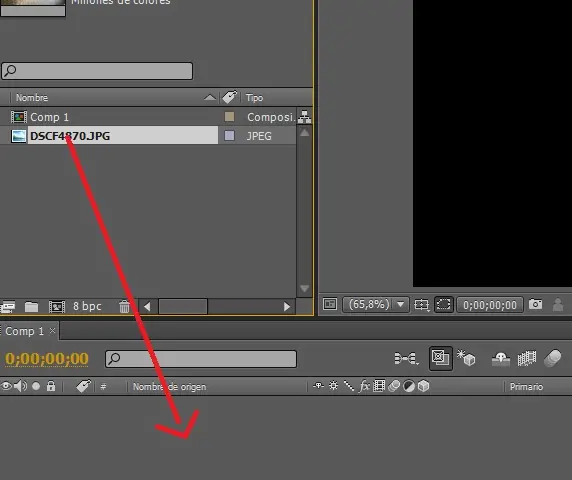Click left arrow of Project panel scrollbar
Viewport: 572px width, 480px height.
tap(147, 307)
